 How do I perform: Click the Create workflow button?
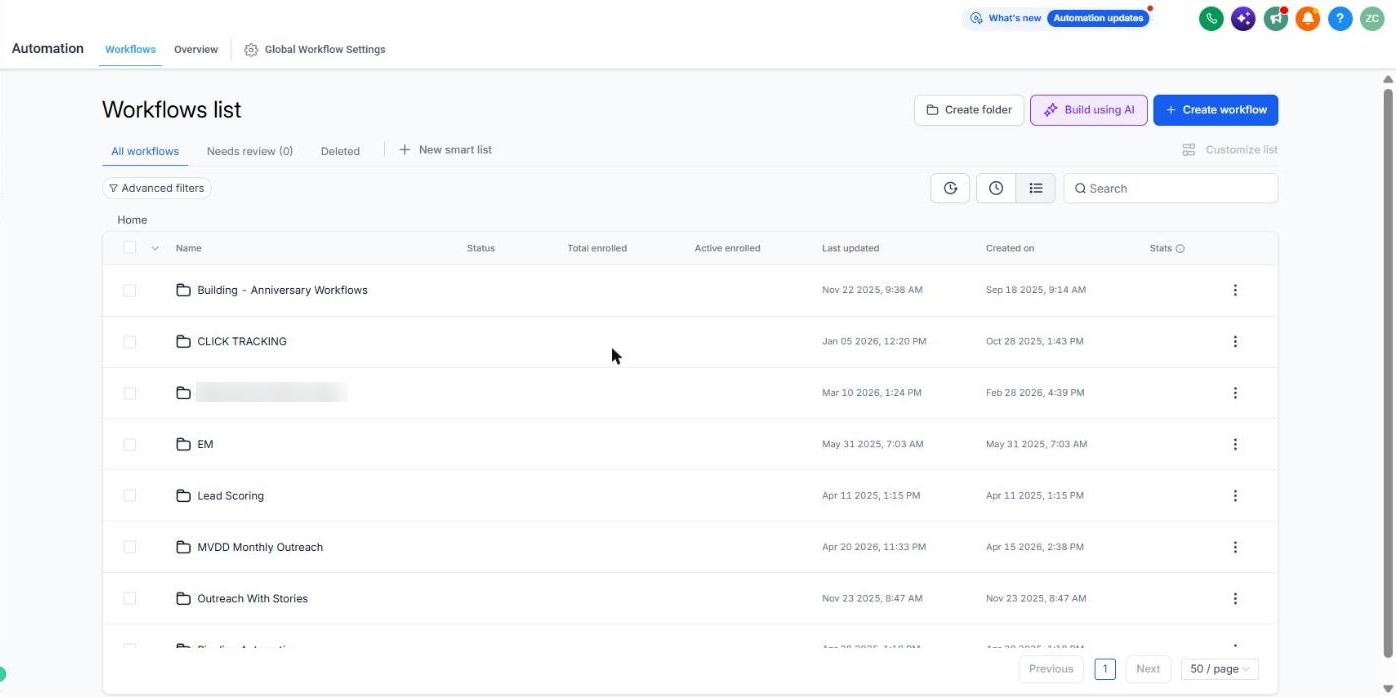[x=1215, y=110]
